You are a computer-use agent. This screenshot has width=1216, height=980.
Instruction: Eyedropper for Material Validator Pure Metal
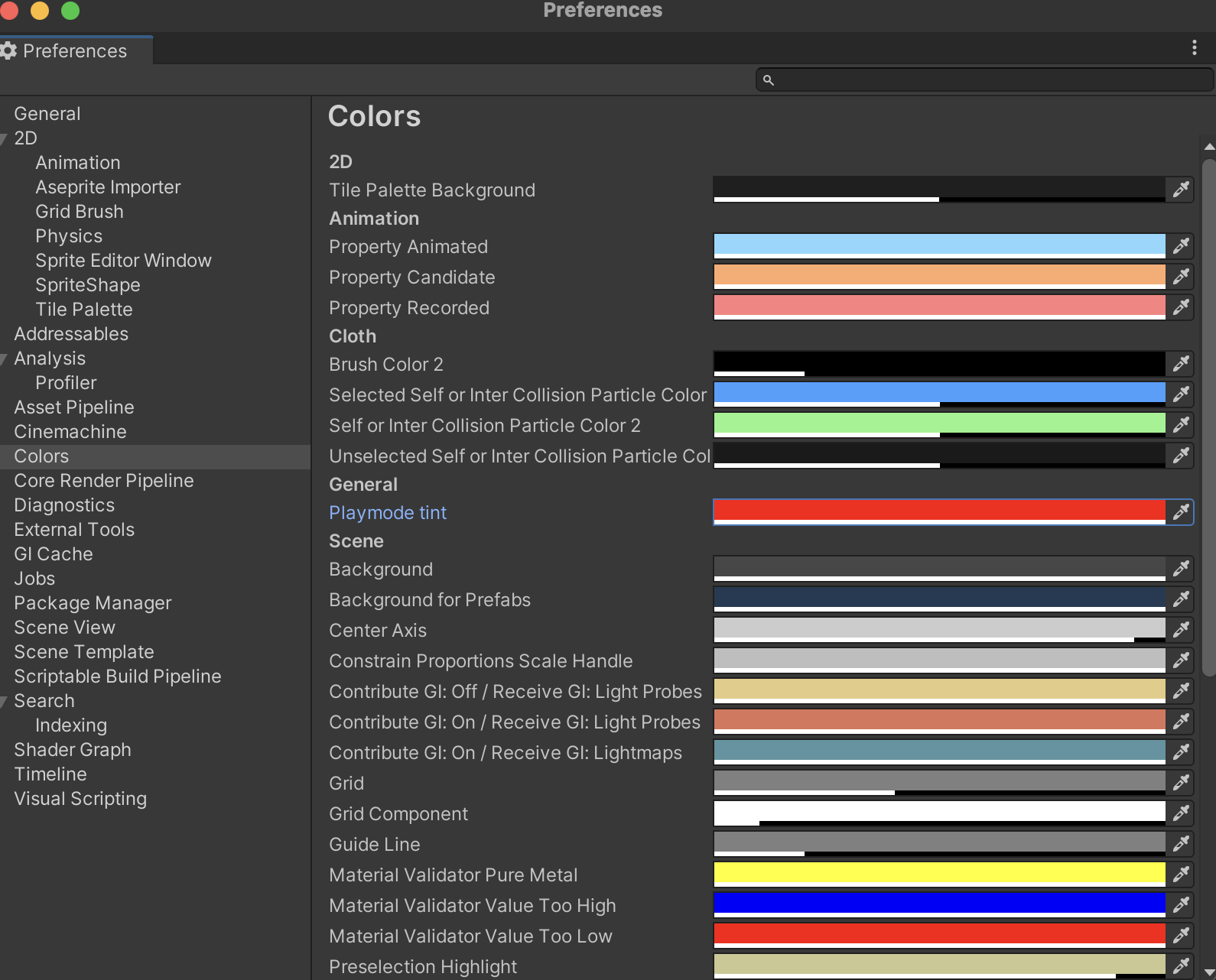click(x=1181, y=875)
